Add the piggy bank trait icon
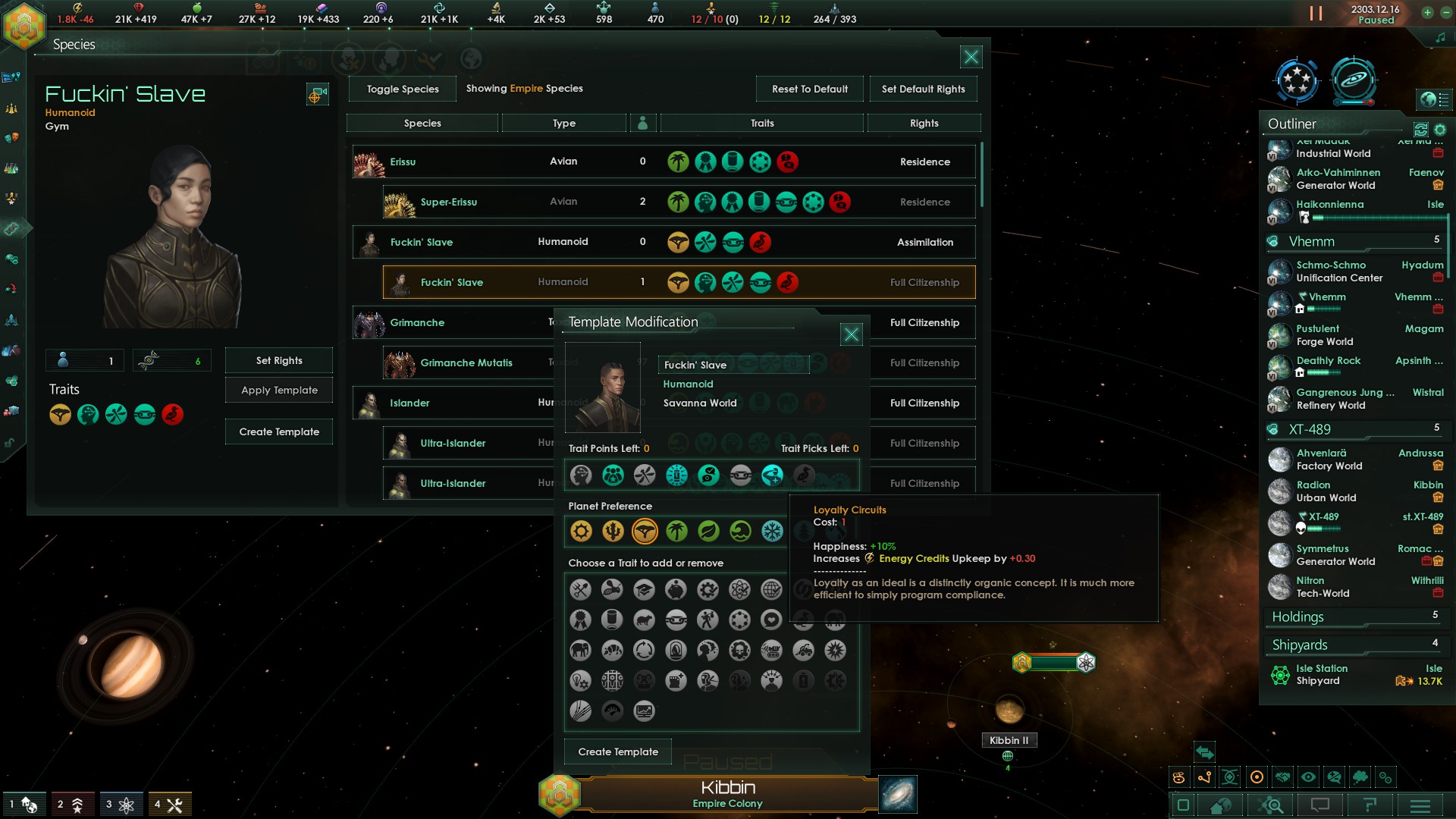 click(676, 589)
